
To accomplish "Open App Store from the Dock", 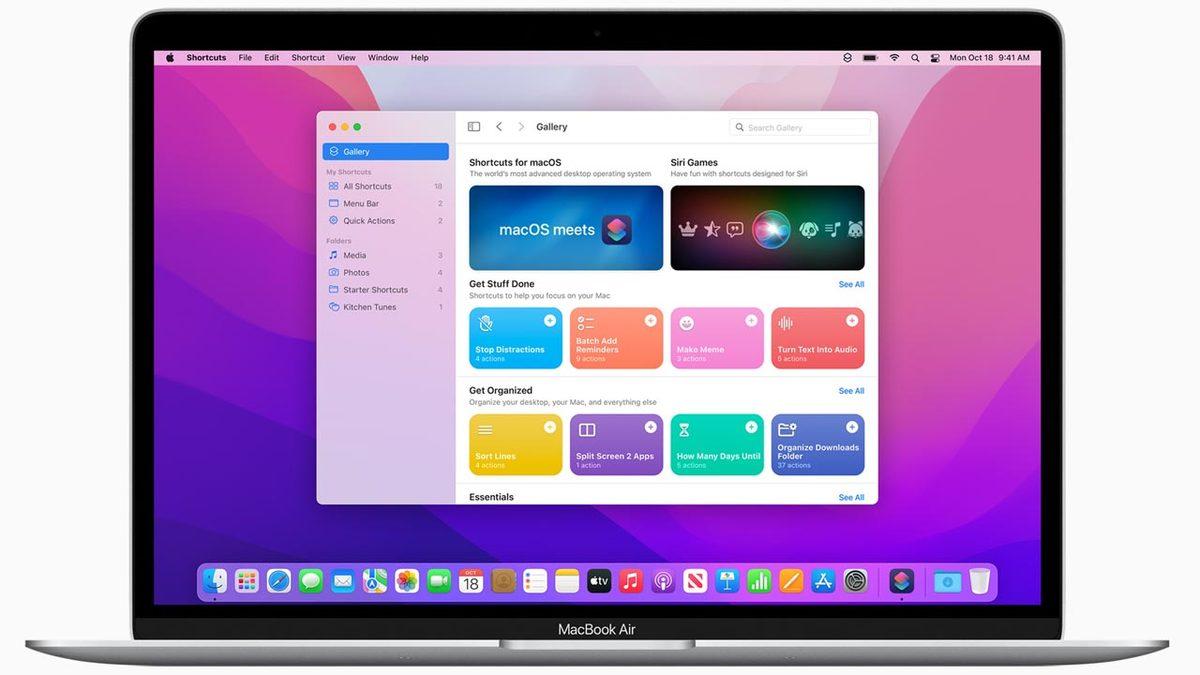I will [823, 580].
